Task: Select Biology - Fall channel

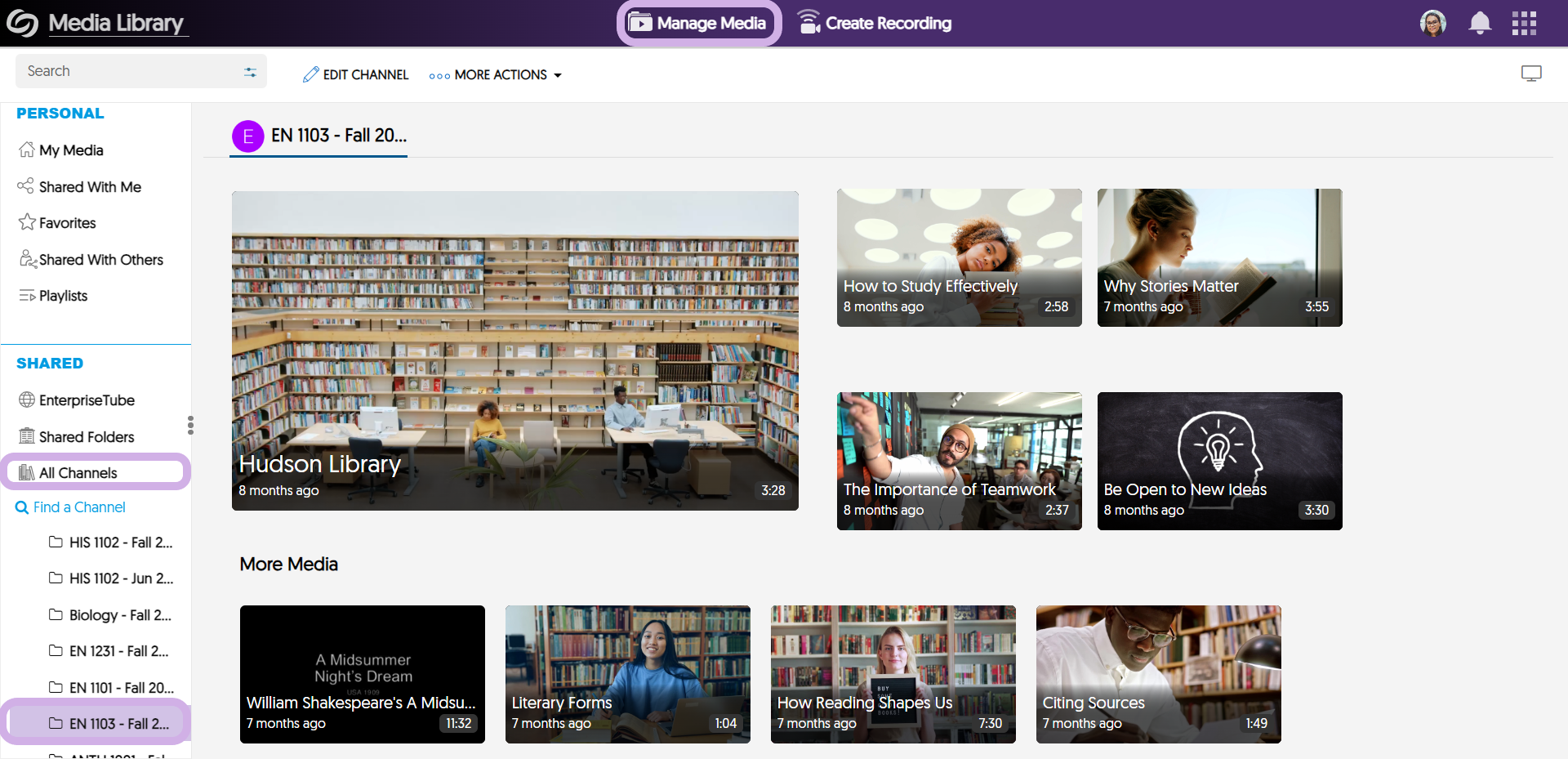Action: tap(110, 614)
